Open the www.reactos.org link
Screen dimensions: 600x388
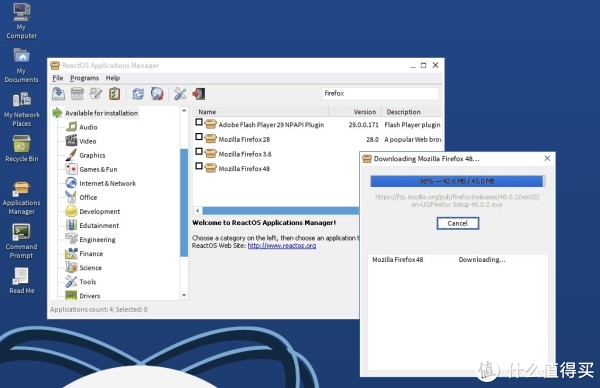(x=282, y=246)
